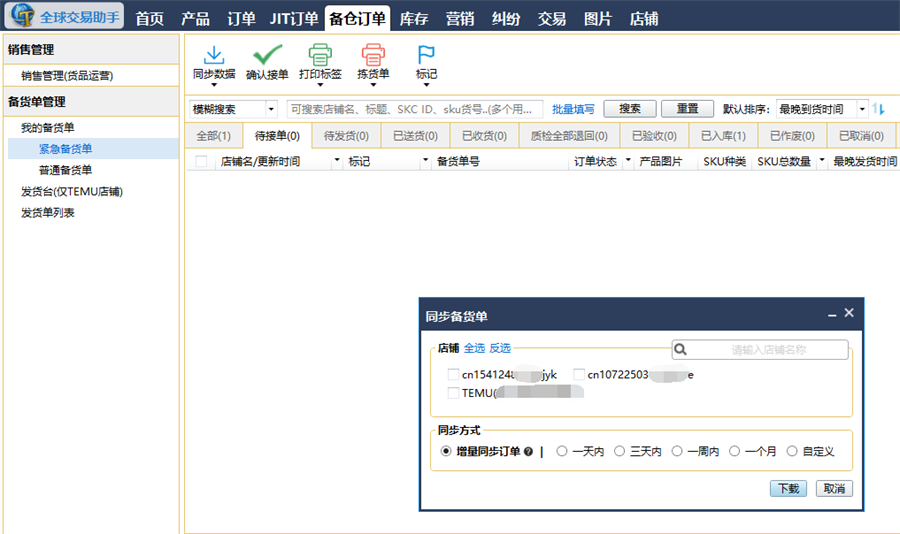Open 销售管理(货品运营) in sidebar
The height and width of the screenshot is (534, 900).
[x=67, y=75]
